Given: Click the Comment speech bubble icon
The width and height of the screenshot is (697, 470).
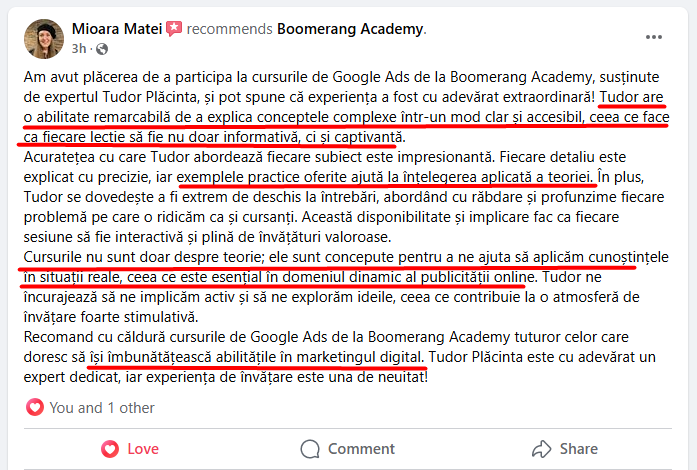Looking at the screenshot, I should tap(310, 449).
